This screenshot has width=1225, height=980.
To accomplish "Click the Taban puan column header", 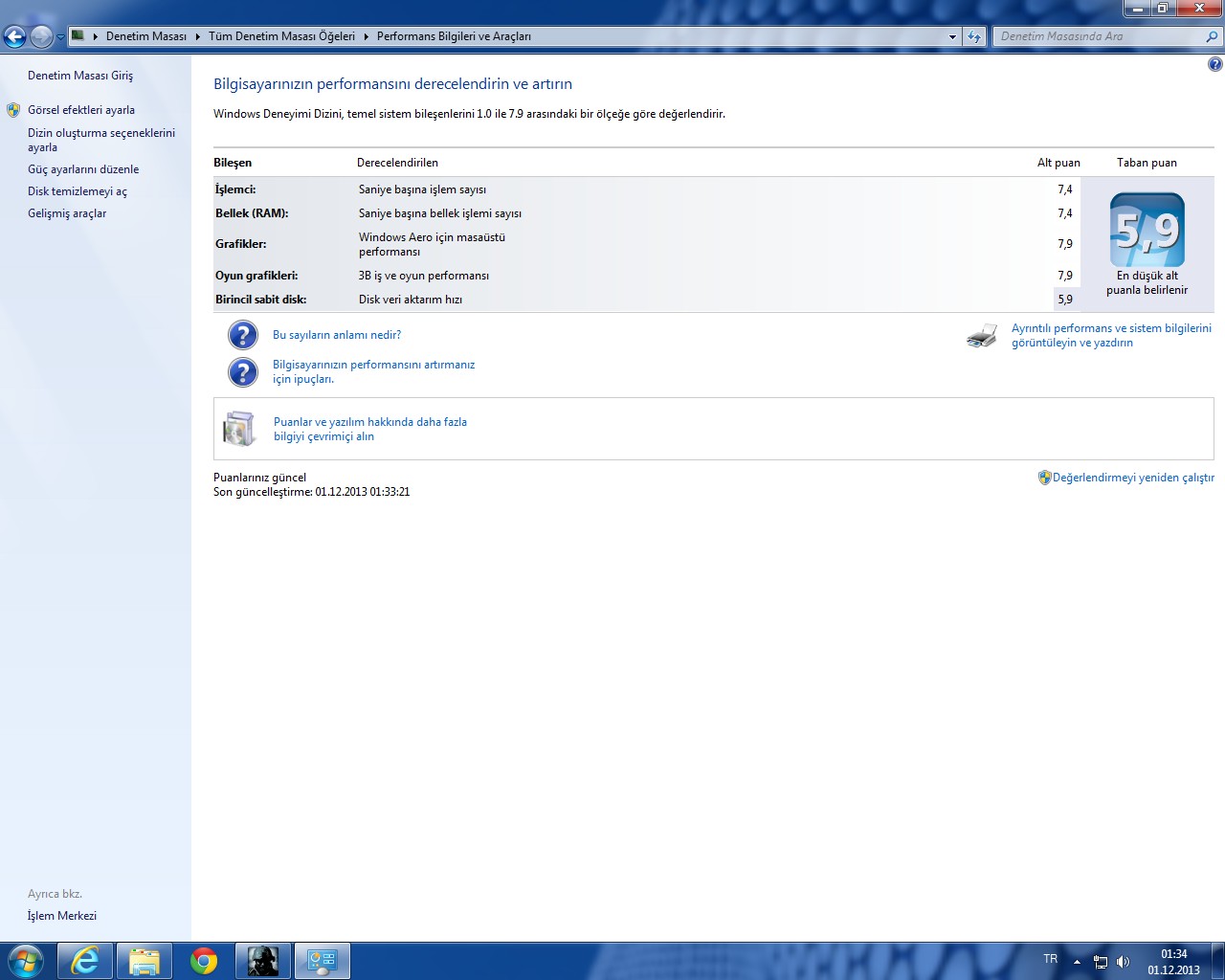I will [1147, 163].
